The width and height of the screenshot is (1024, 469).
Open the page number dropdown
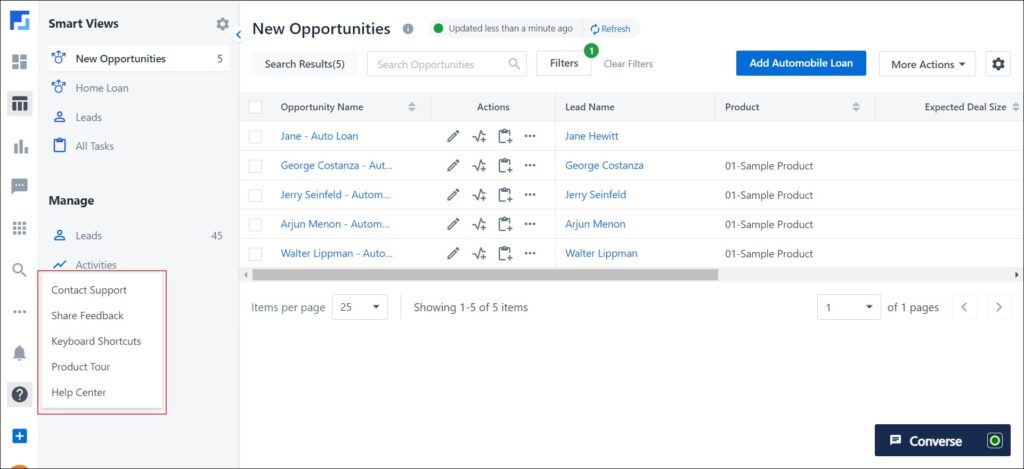click(848, 307)
